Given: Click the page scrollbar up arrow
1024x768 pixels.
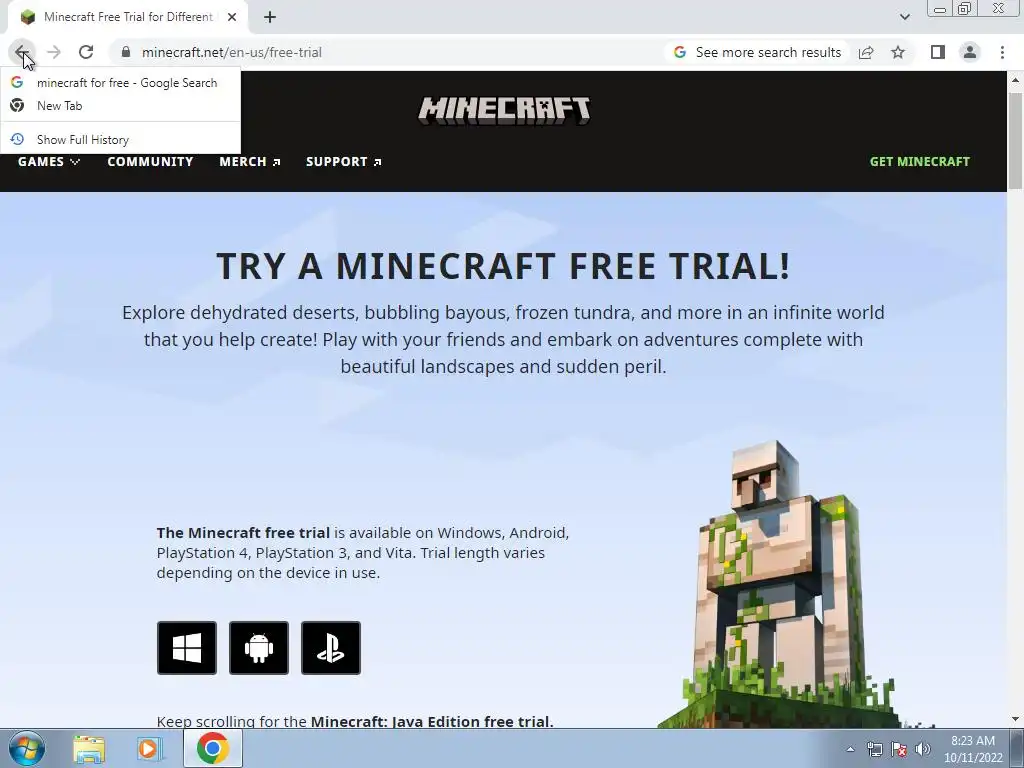Looking at the screenshot, I should pyautogui.click(x=1016, y=80).
